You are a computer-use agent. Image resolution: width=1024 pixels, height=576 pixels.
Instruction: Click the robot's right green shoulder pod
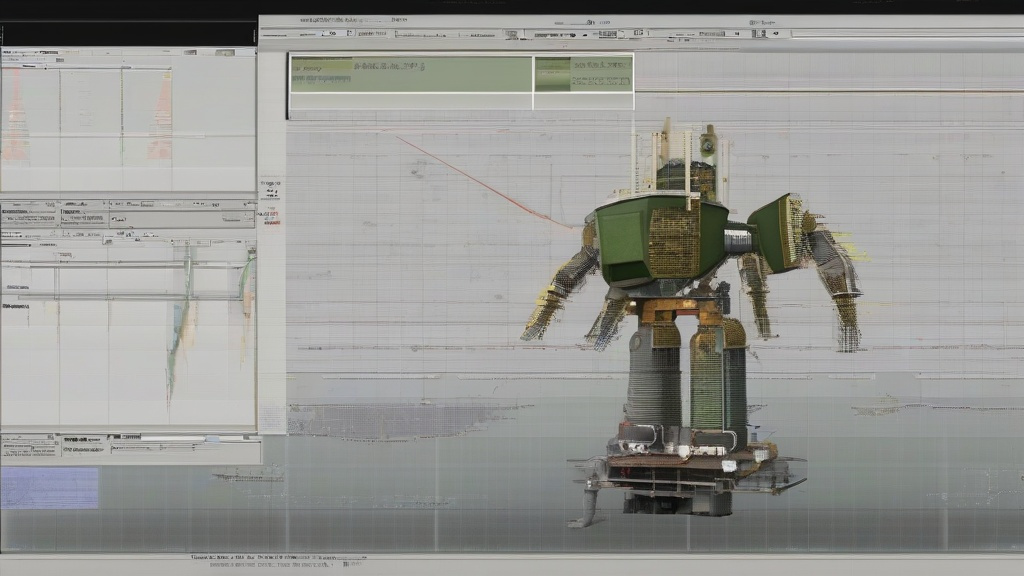(776, 234)
